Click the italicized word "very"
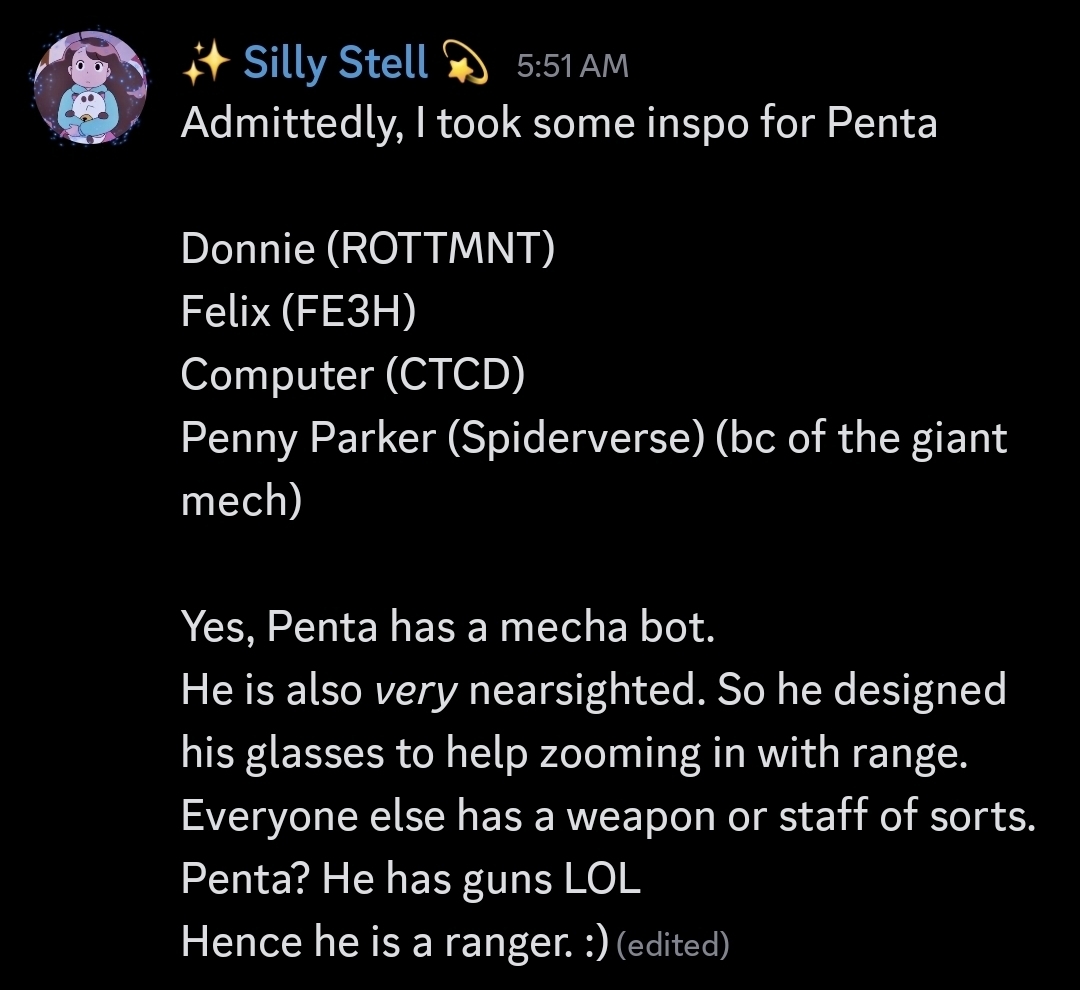The width and height of the screenshot is (1080, 990). pos(415,691)
